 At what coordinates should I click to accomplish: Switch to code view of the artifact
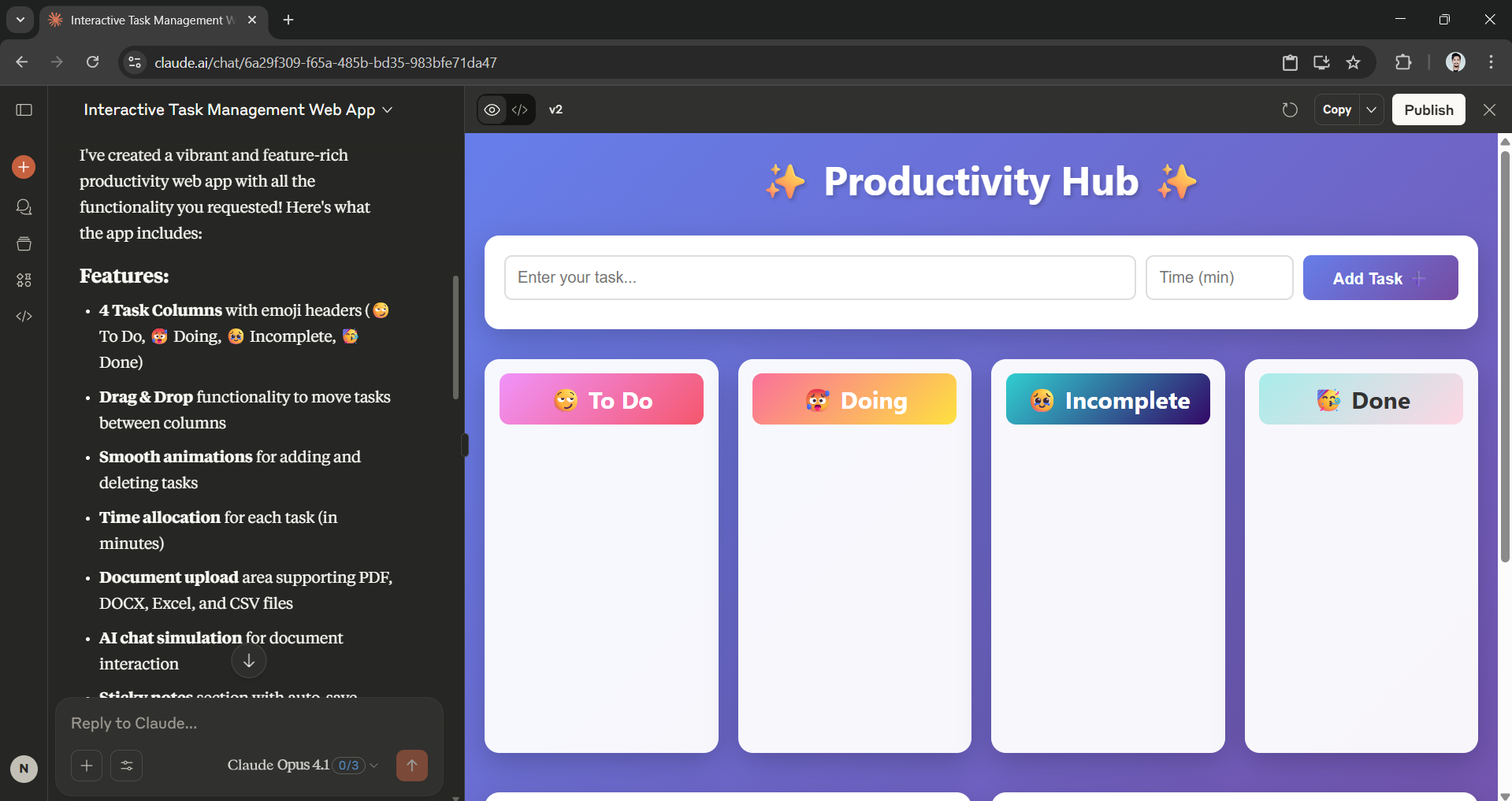coord(519,109)
